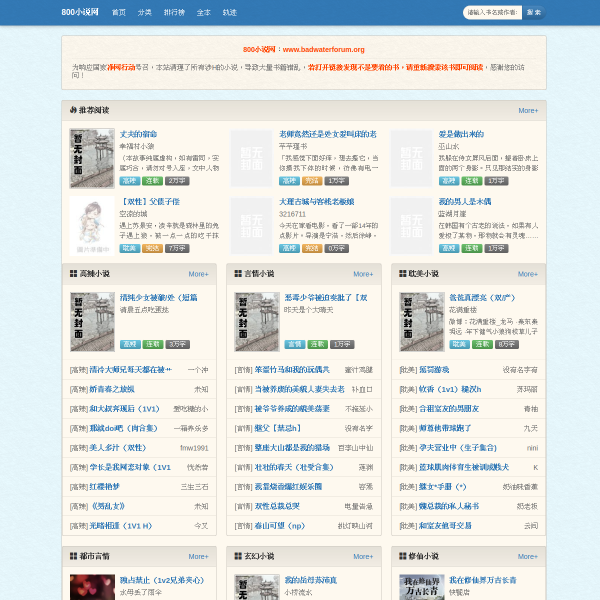Open the featured cover image in 言情小说
Image resolution: width=600 pixels, height=600 pixels.
click(x=257, y=322)
